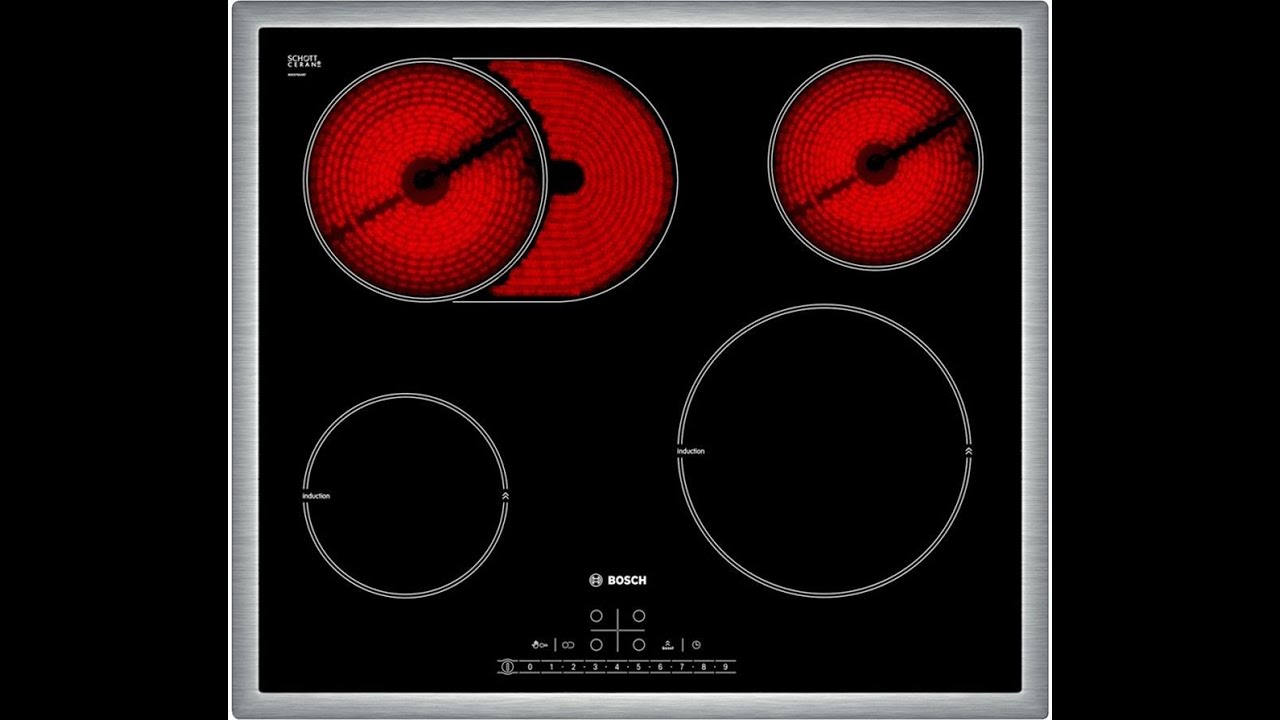Screen dimensions: 1280x720
Task: Touch the glowing rear-right heating zone
Action: [x=876, y=162]
